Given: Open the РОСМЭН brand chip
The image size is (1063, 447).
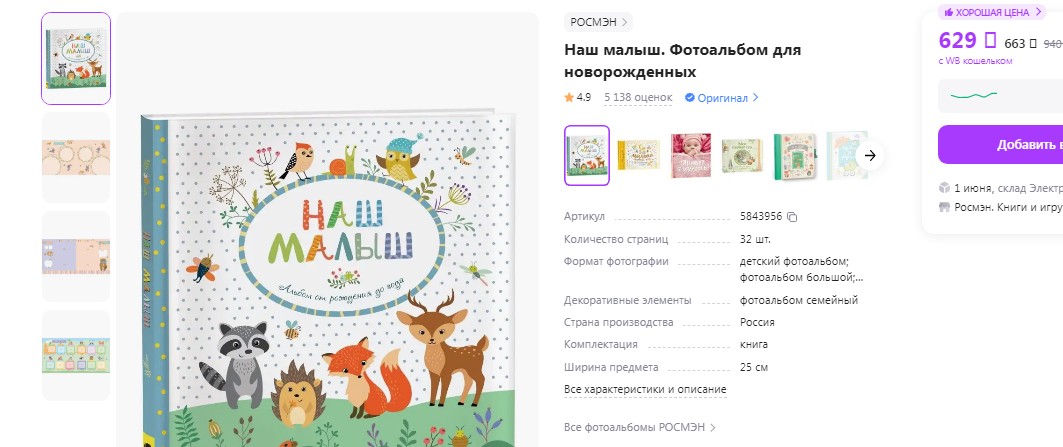Looking at the screenshot, I should [598, 22].
